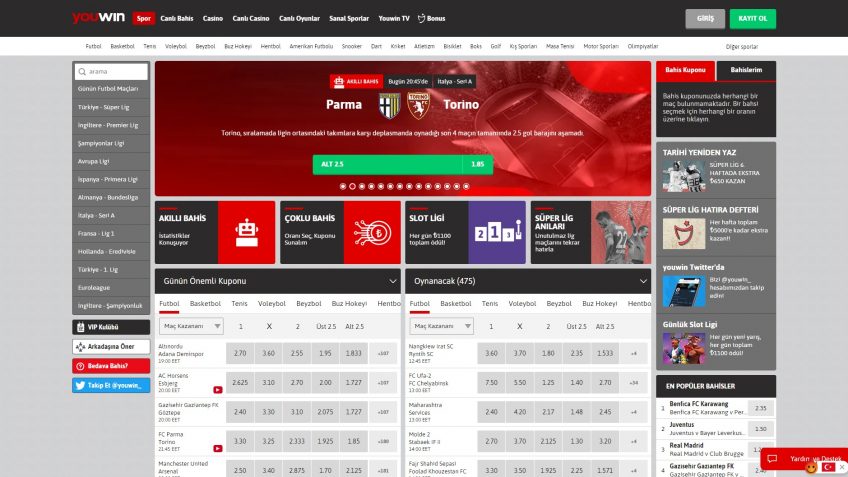This screenshot has width=848, height=477.
Task: Select Tenis tab in Oynanacak panel
Action: tap(489, 304)
